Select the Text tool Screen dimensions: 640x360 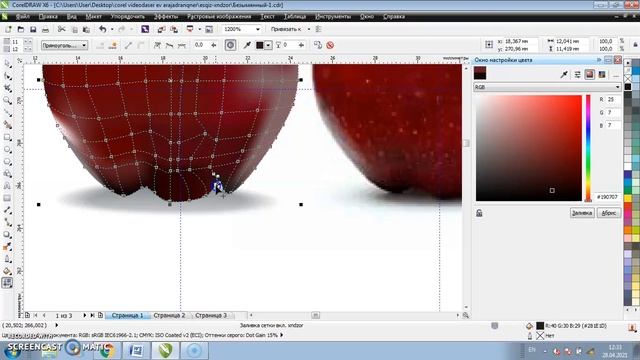pos(7,186)
